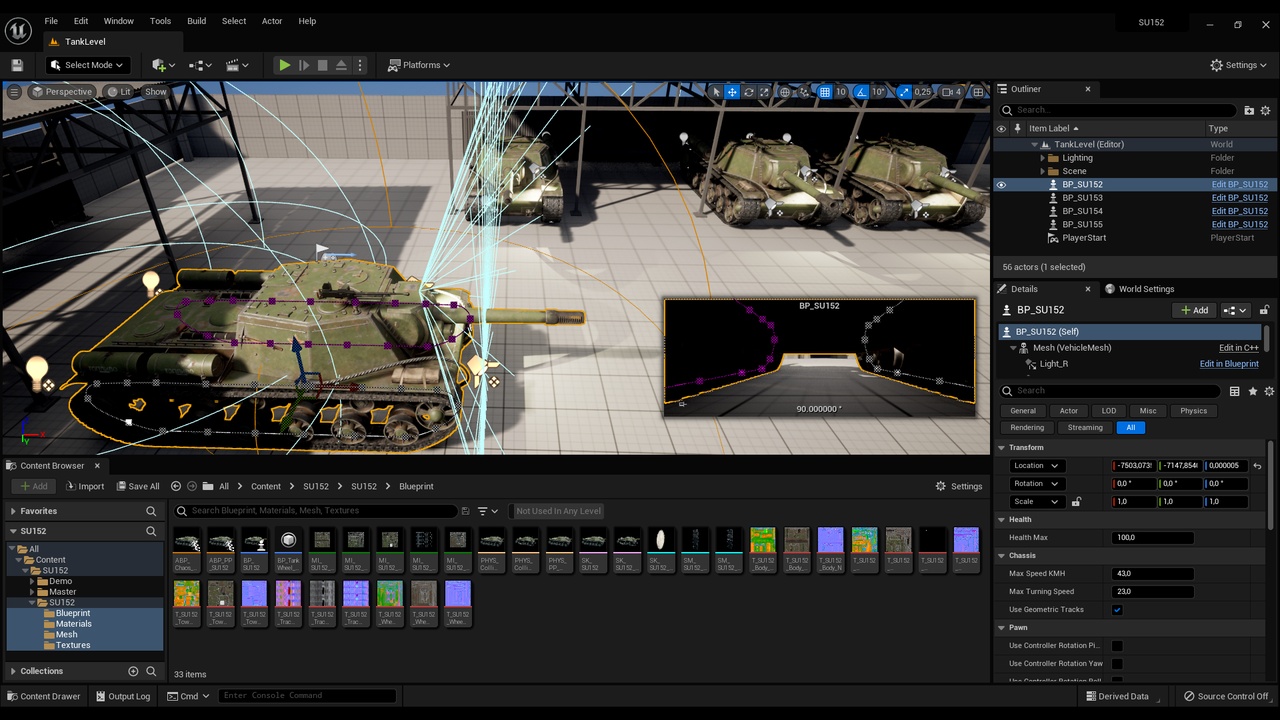Viewport: 1280px width, 720px height.
Task: Collapse the Transform section
Action: click(1002, 448)
